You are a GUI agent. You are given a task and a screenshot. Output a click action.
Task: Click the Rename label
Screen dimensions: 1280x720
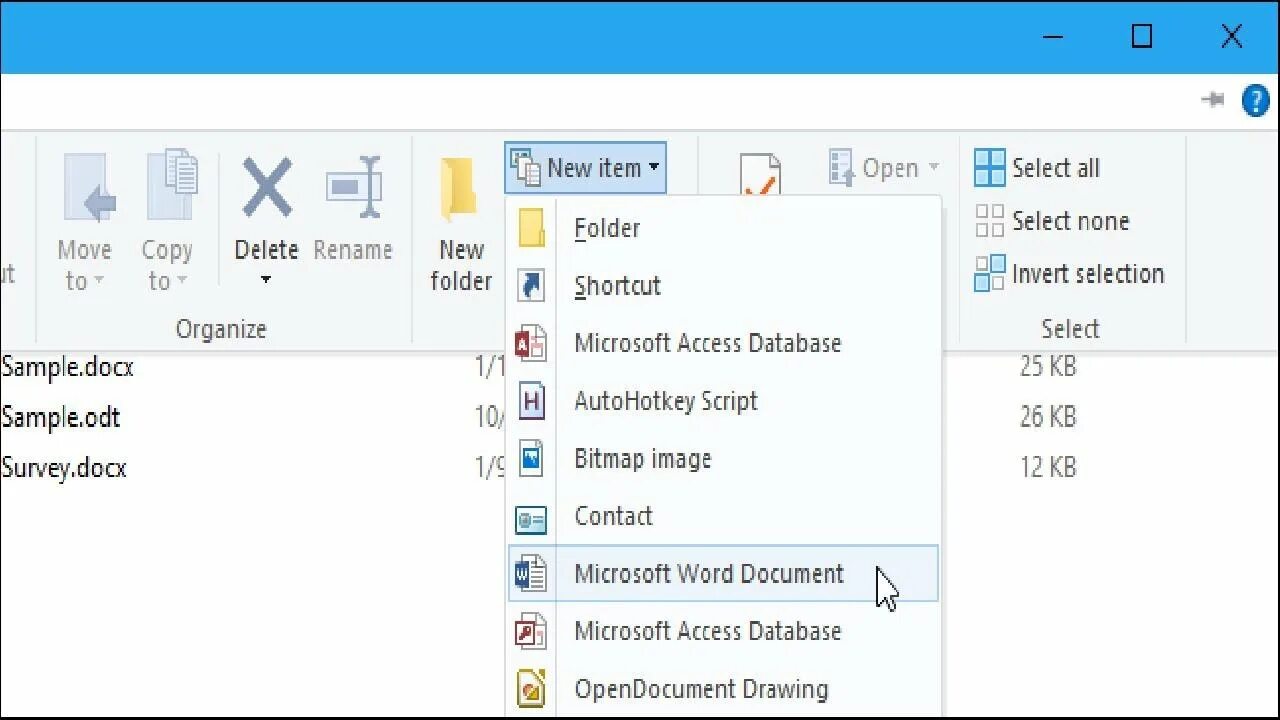[x=353, y=250]
